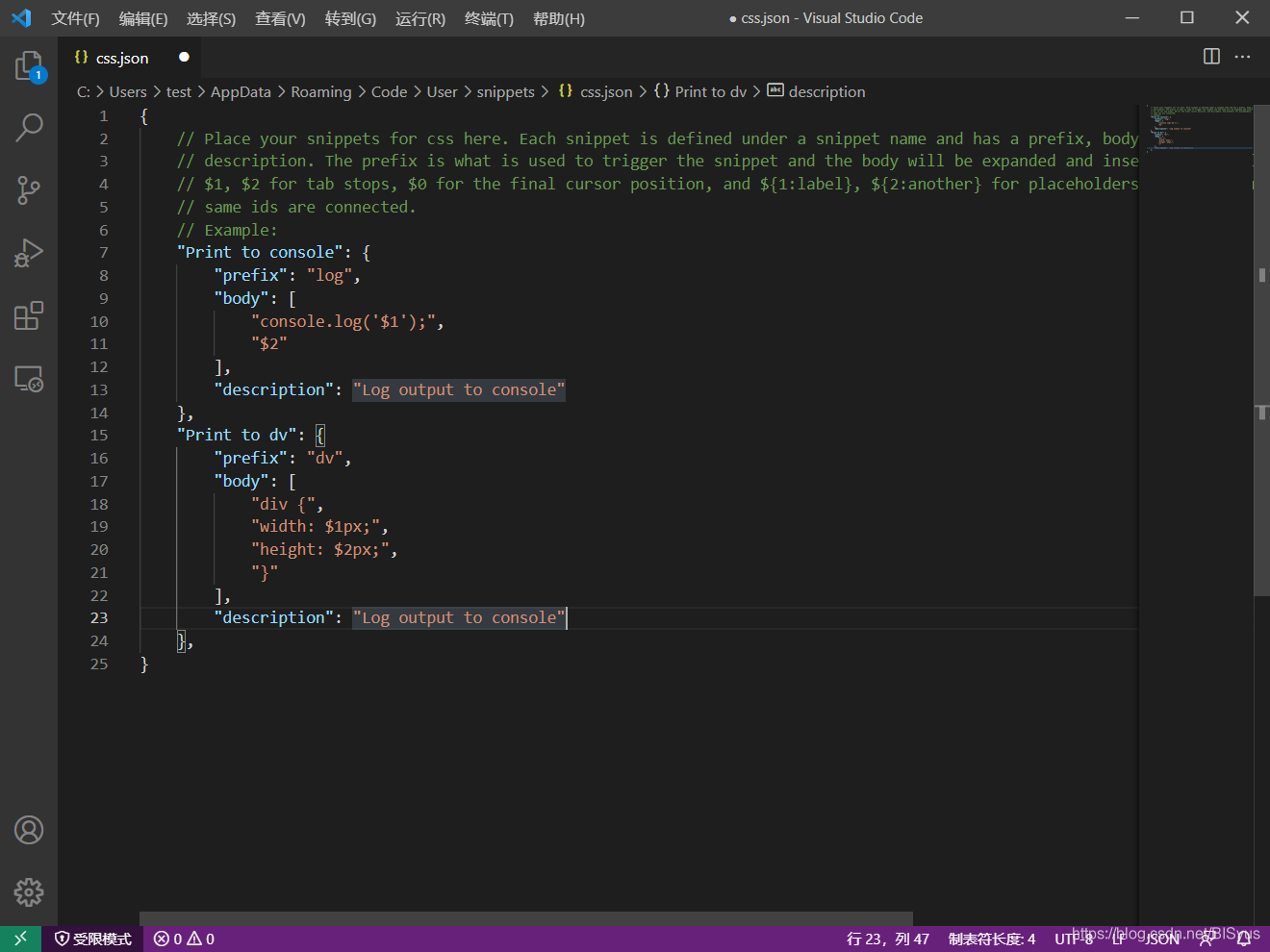
Task: Open the Extensions view
Action: pos(29,316)
